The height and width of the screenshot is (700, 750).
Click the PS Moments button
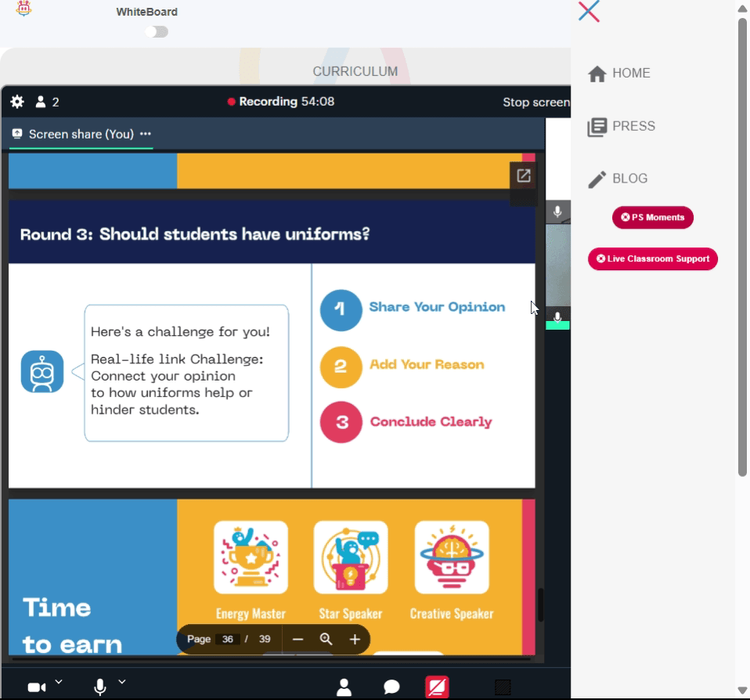652,217
